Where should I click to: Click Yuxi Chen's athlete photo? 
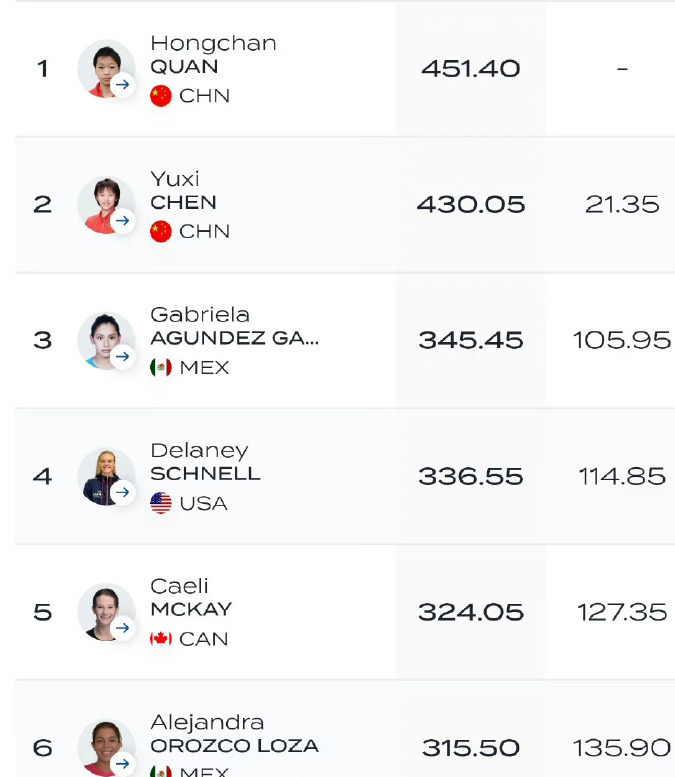click(106, 204)
